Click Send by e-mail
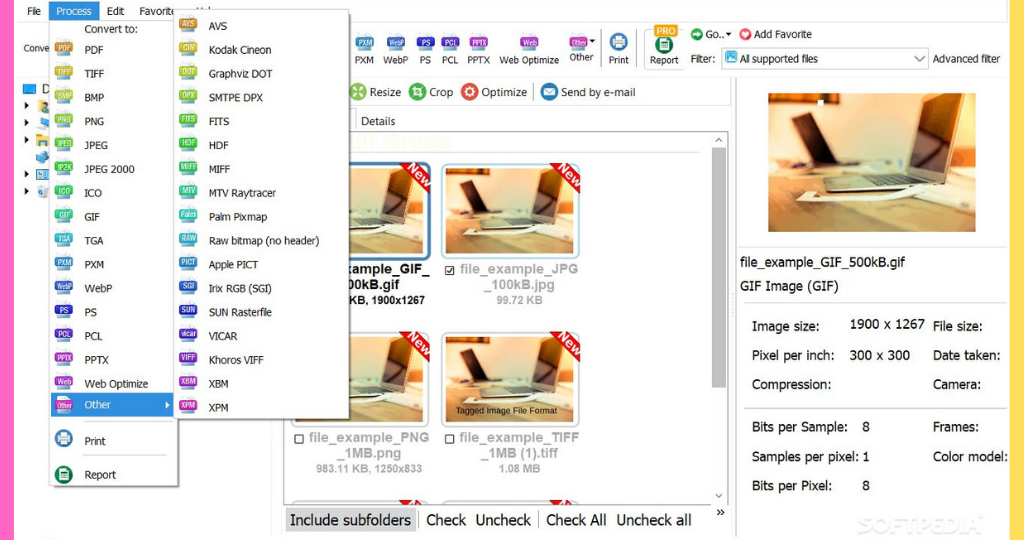 tap(588, 92)
